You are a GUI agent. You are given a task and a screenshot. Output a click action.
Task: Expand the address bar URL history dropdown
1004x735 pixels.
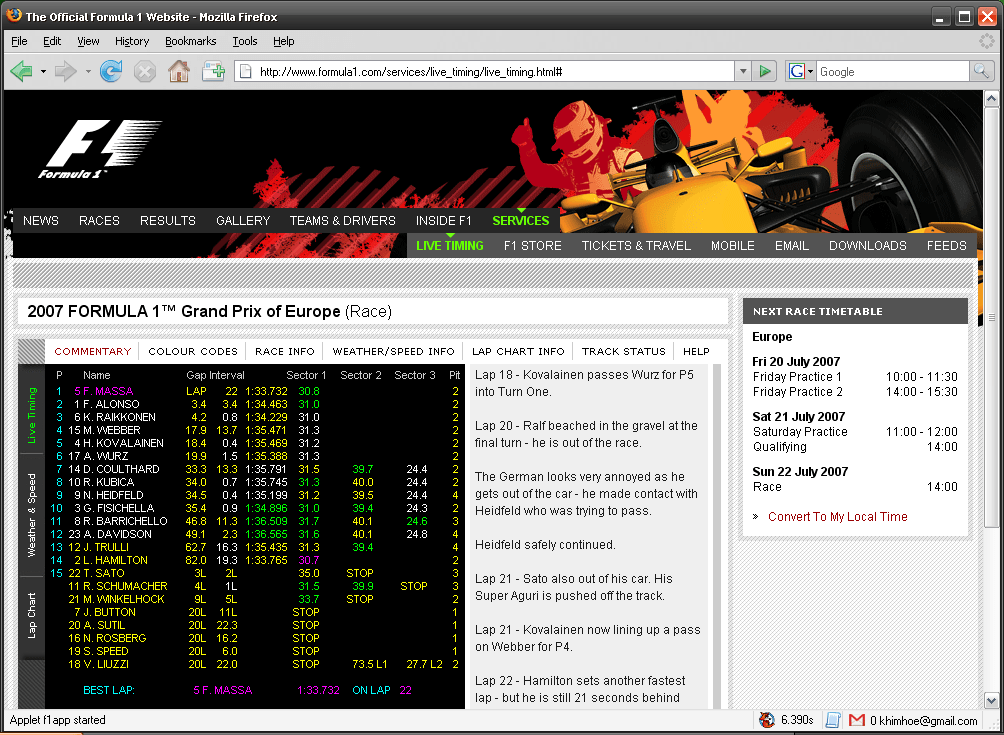[x=743, y=71]
